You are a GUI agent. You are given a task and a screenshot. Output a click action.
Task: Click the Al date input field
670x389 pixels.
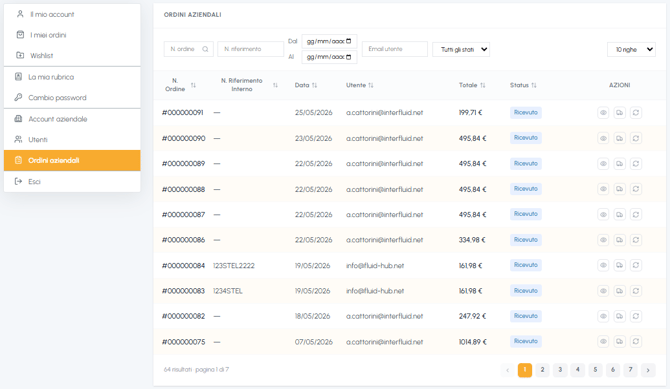tap(329, 57)
